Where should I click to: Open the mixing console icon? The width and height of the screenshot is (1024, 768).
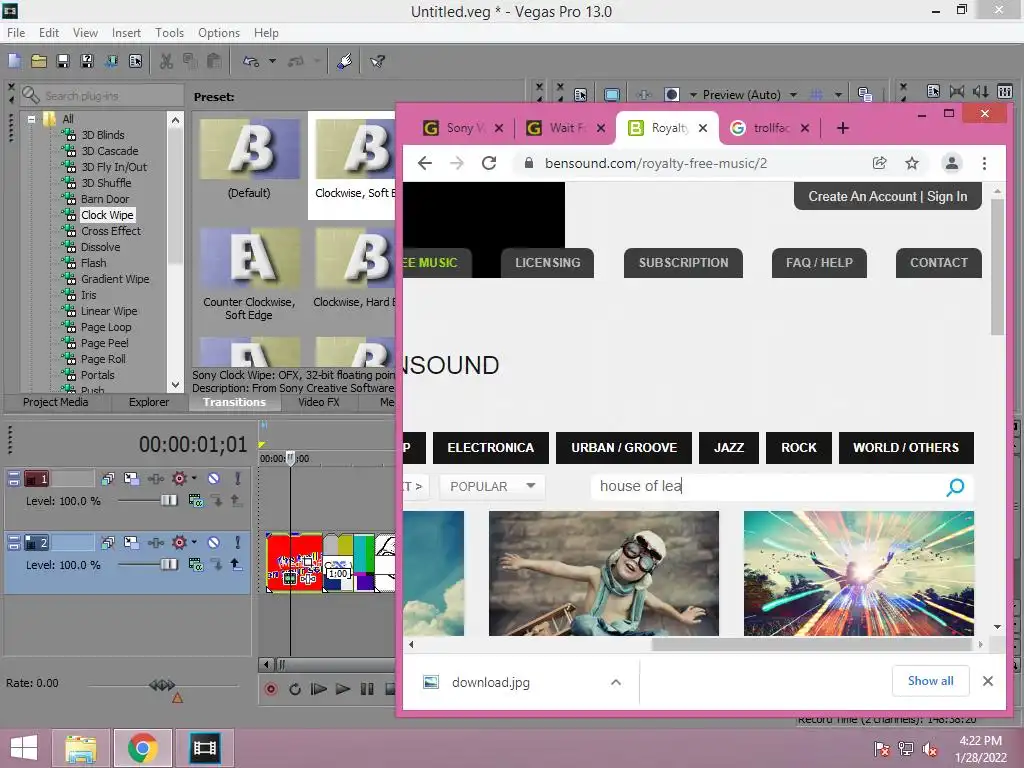1005,91
